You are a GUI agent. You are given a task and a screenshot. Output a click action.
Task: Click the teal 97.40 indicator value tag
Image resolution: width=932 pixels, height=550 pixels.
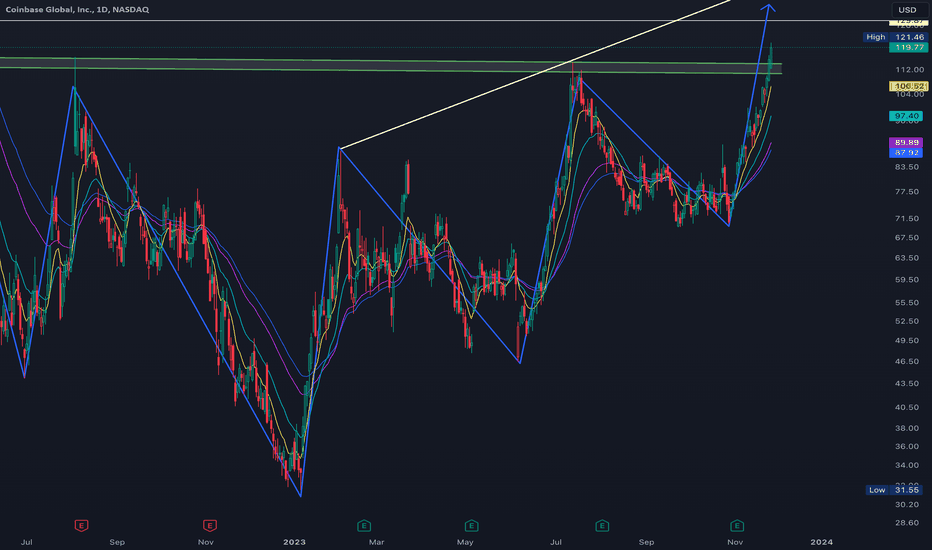[x=906, y=116]
